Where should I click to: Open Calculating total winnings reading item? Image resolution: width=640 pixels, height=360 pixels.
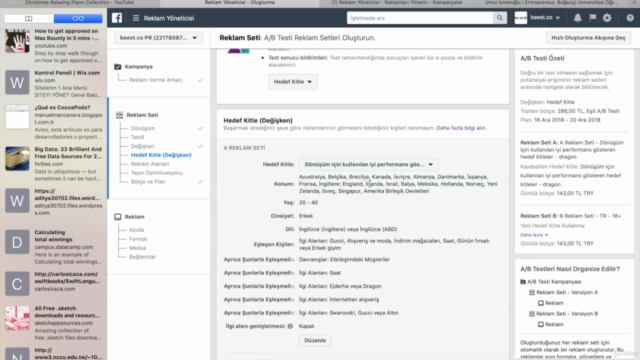53,247
